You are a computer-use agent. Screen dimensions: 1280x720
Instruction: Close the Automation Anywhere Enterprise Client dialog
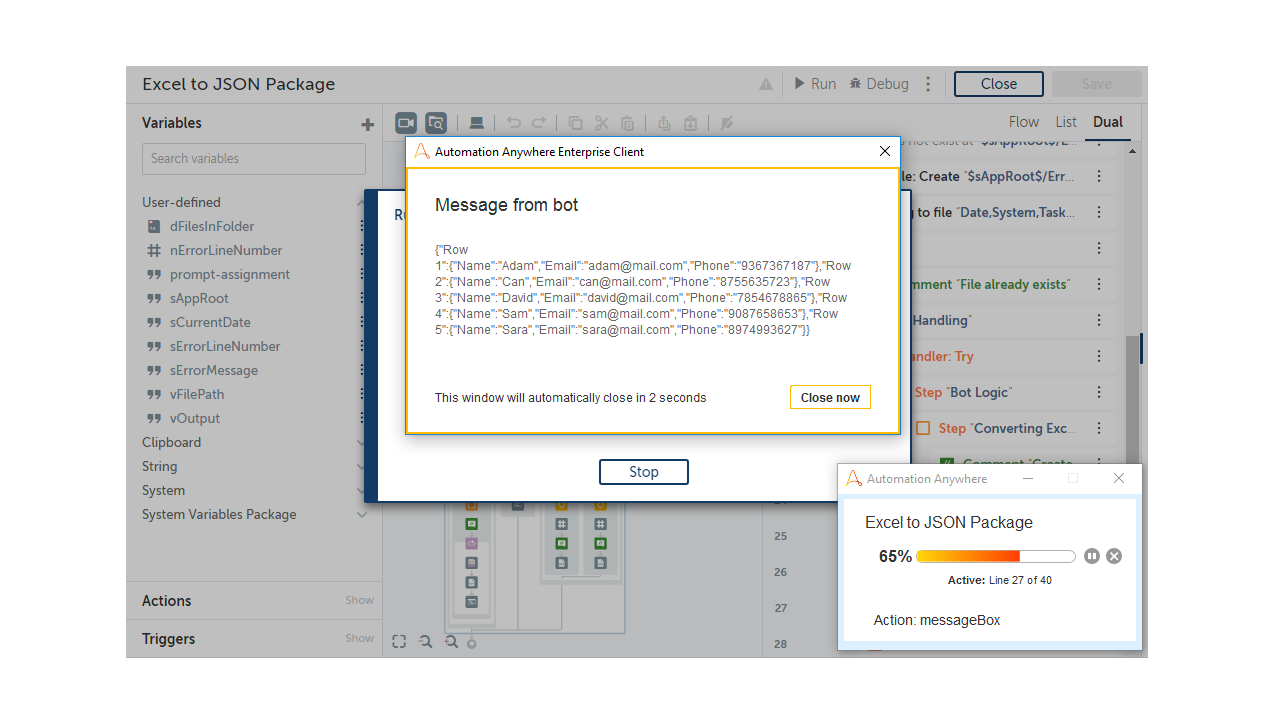884,151
